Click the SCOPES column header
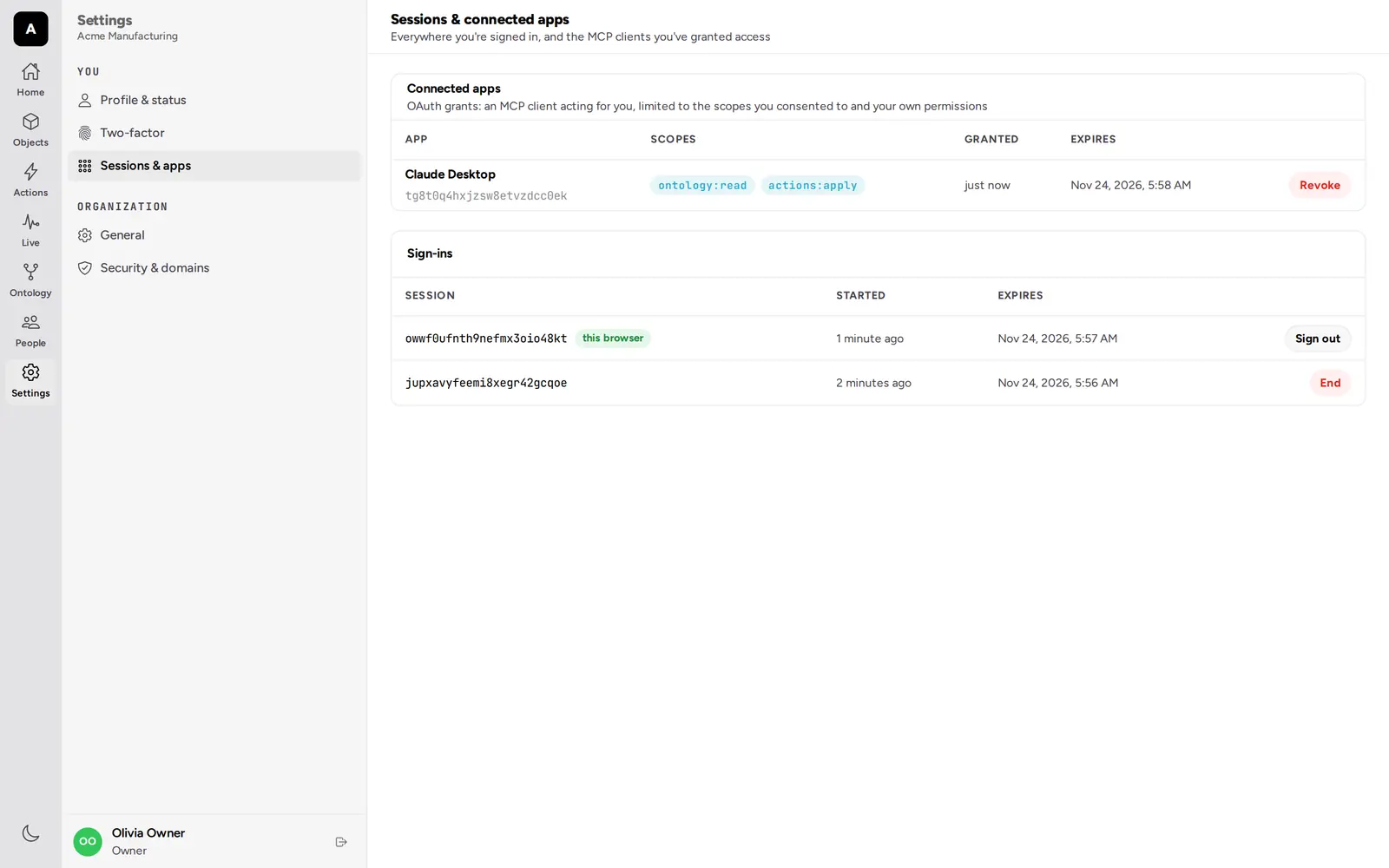 pos(673,139)
